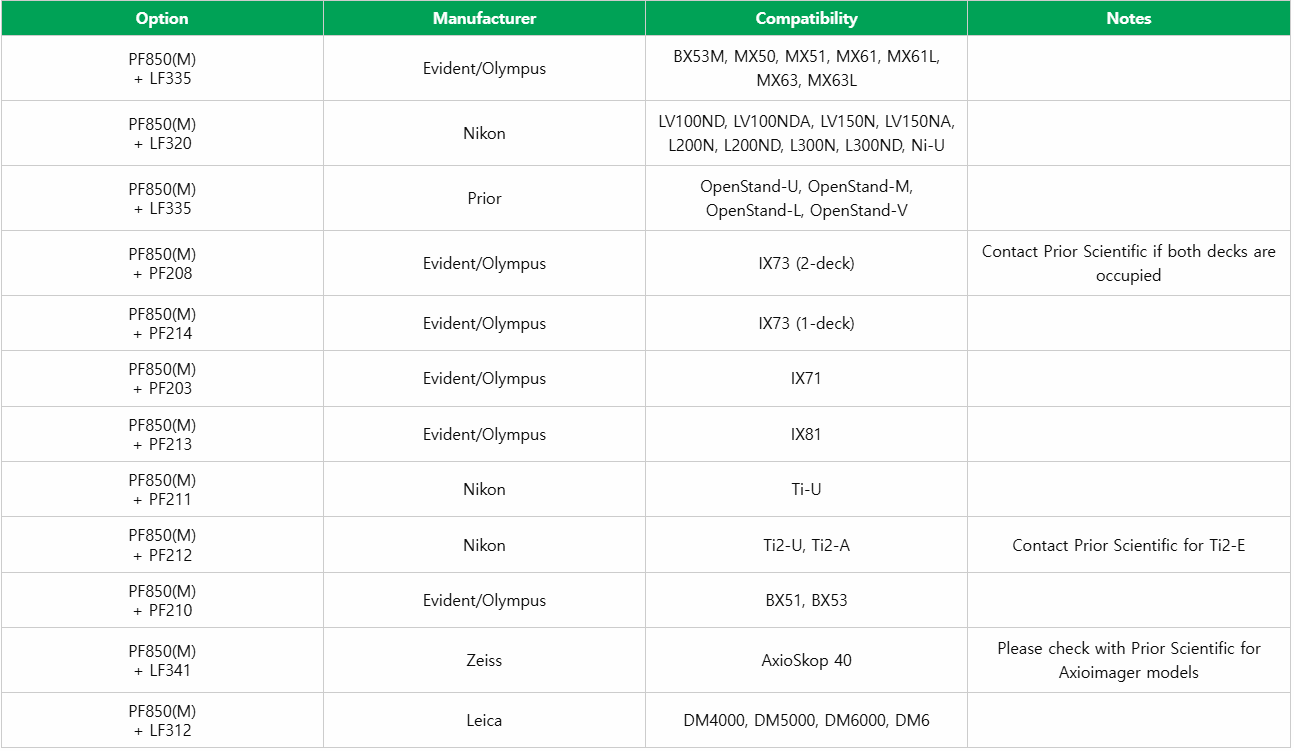Click the Option column header
Screen dimensions: 1294x751
pos(161,18)
